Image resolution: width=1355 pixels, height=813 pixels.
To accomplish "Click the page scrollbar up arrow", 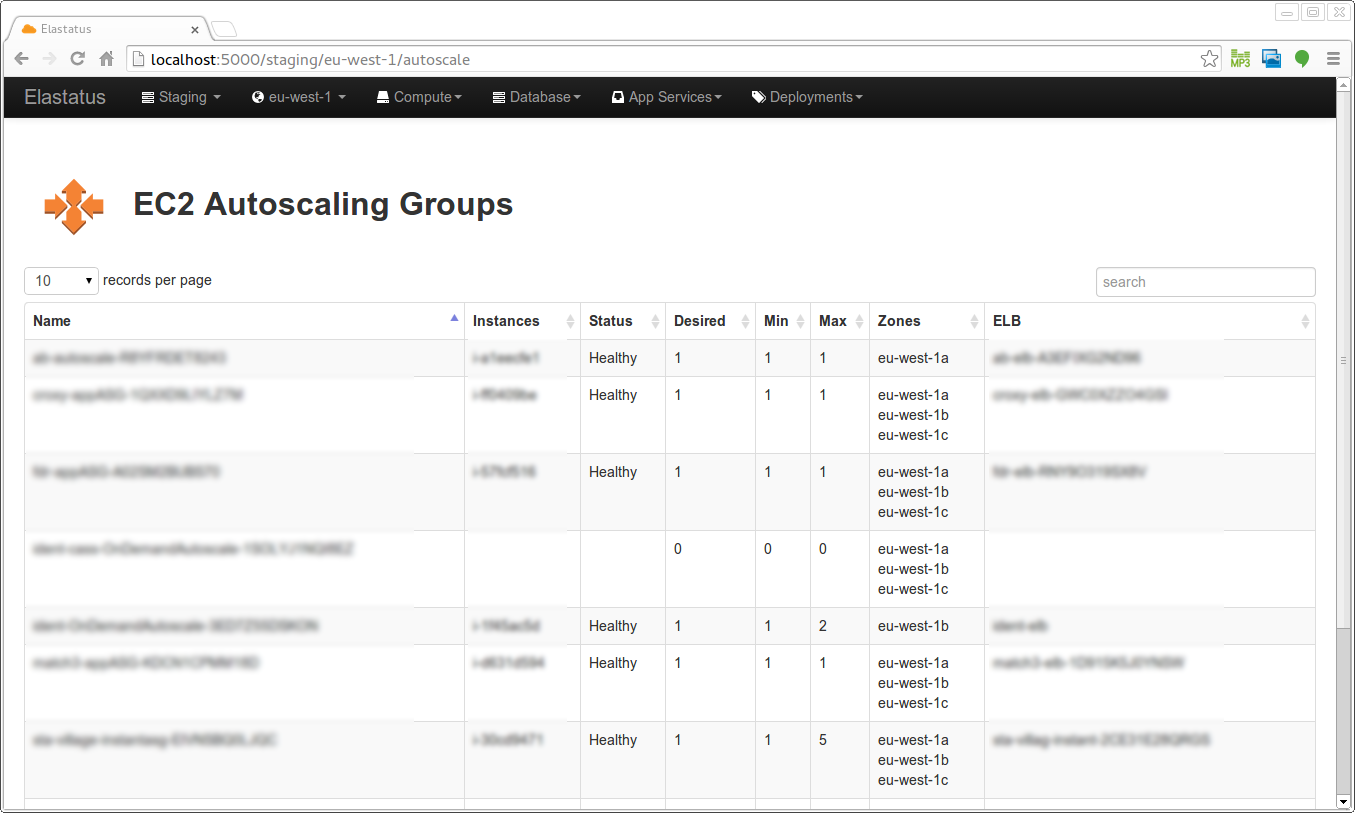I will pyautogui.click(x=1344, y=84).
